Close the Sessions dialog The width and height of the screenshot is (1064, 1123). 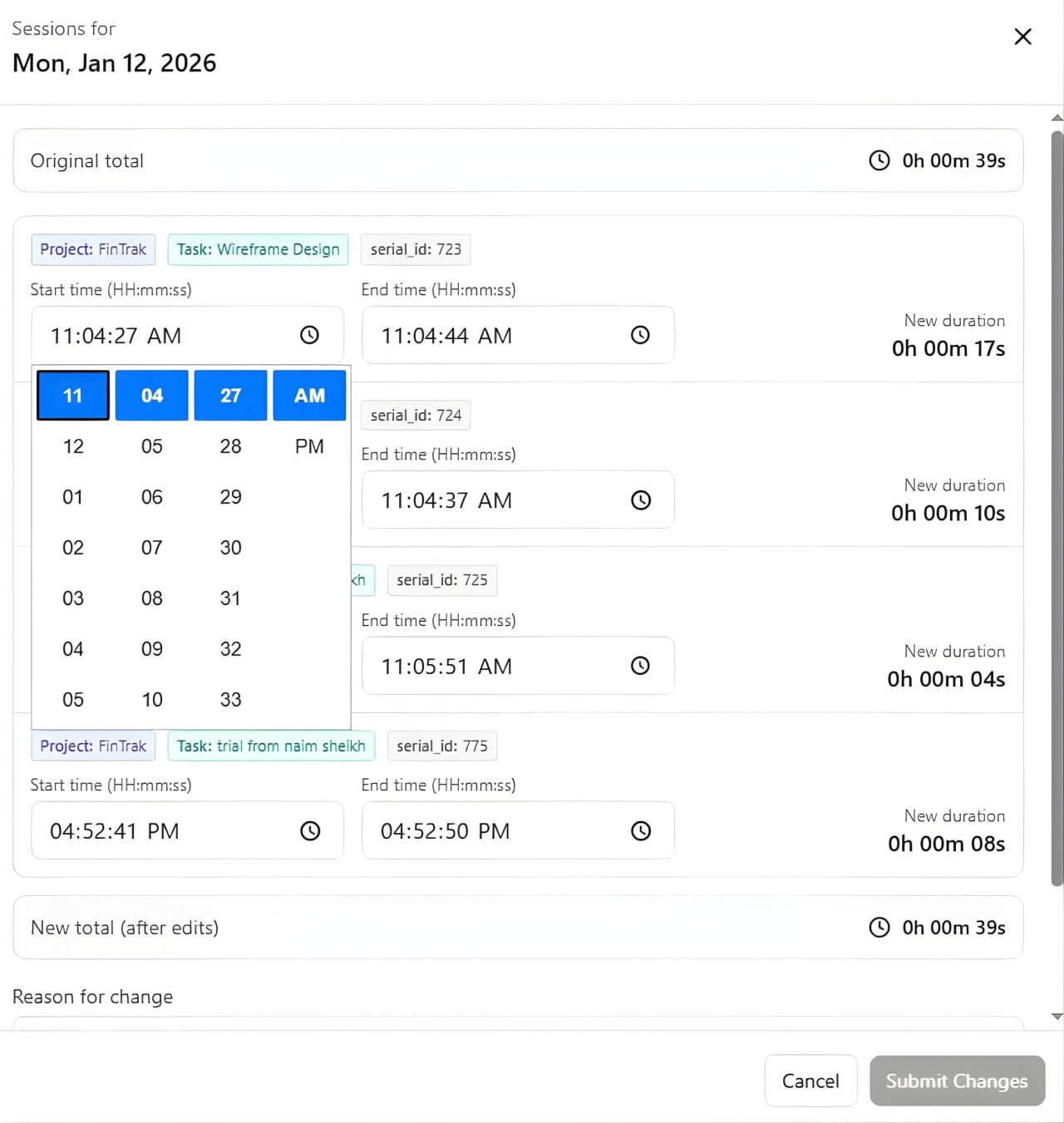coord(1022,37)
